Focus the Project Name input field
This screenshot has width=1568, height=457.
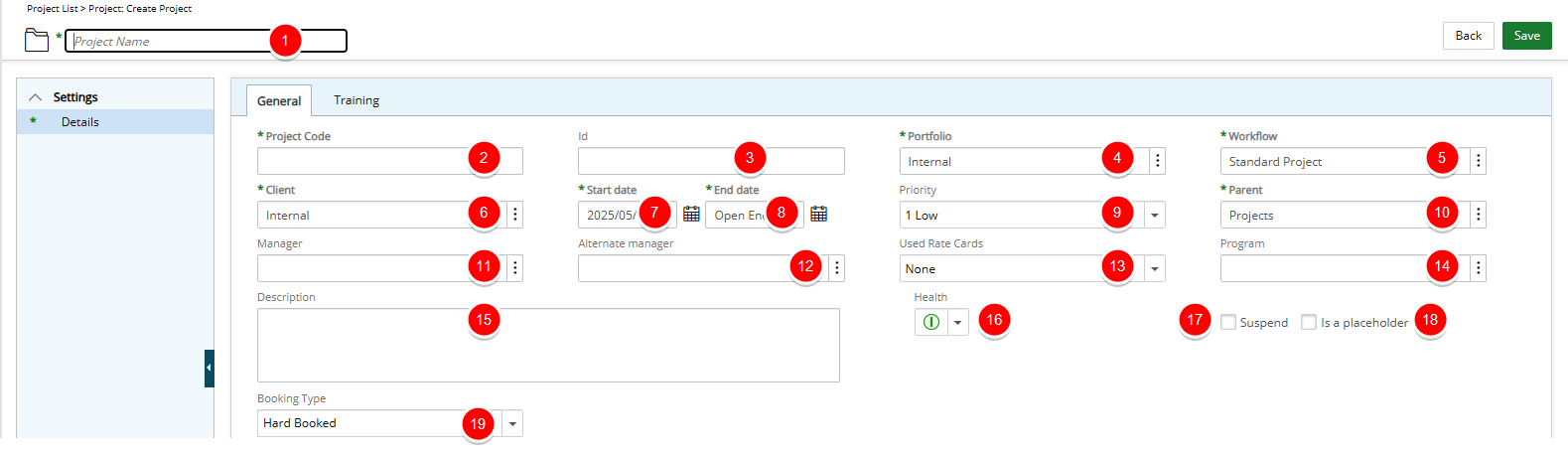[x=207, y=41]
